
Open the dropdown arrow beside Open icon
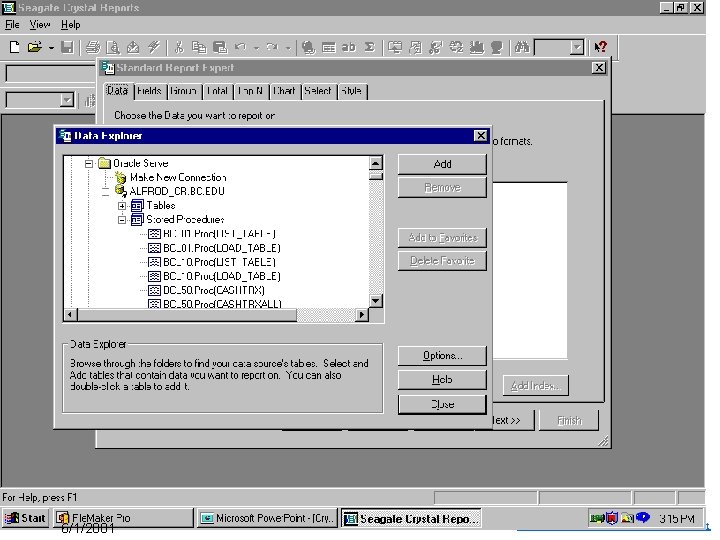[51, 48]
